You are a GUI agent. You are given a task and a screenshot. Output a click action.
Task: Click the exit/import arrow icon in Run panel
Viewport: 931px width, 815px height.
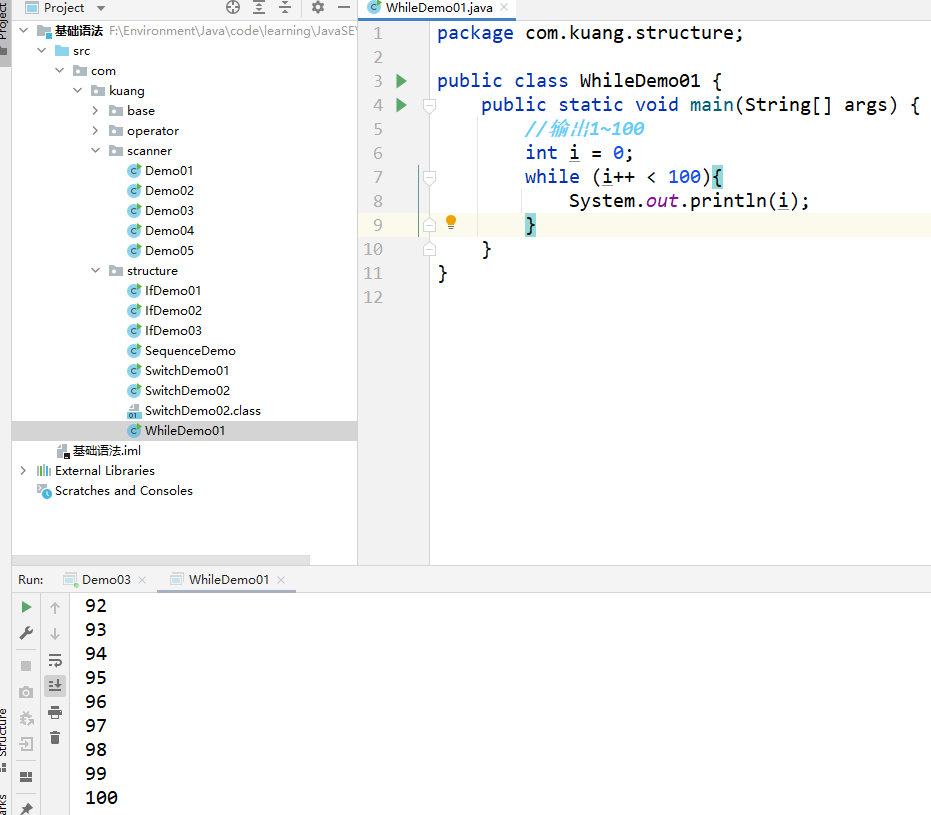(26, 744)
